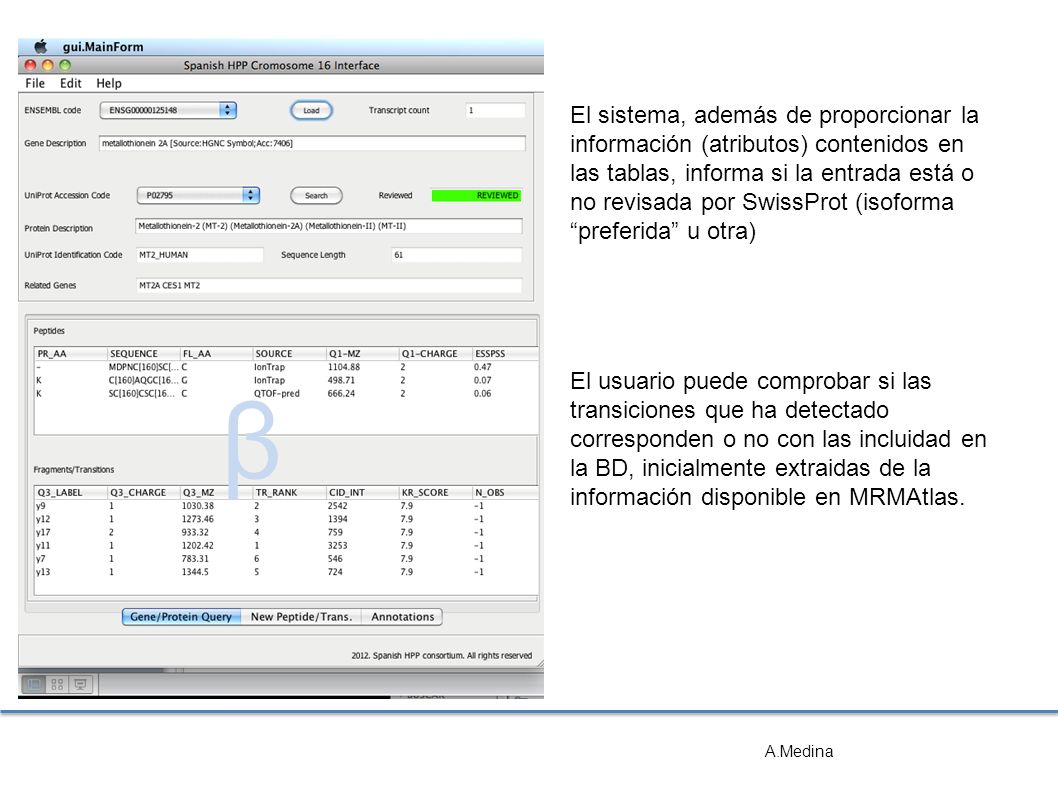This screenshot has height=793, width=1058.
Task: Expand the UniProt Accession Code dropdown
Action: tap(198, 195)
